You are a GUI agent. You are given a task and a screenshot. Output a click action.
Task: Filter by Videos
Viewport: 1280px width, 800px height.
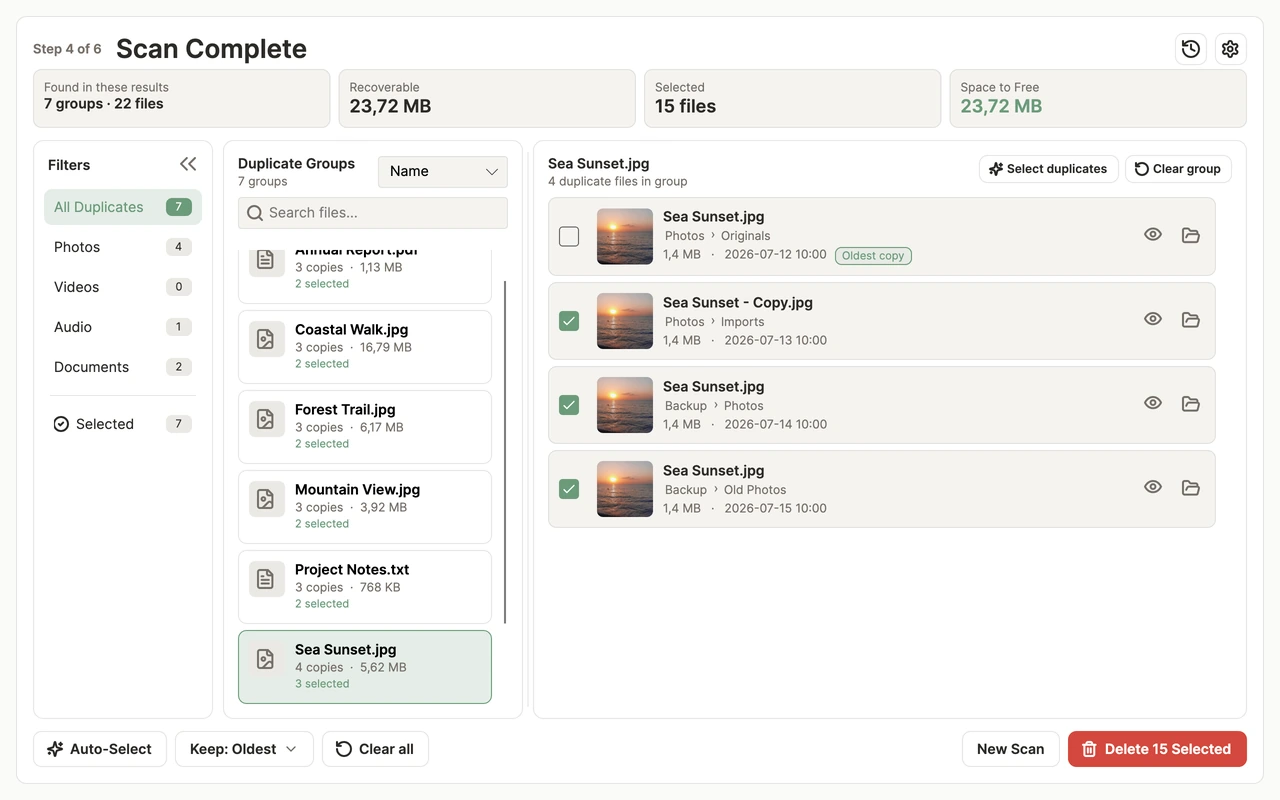(123, 287)
